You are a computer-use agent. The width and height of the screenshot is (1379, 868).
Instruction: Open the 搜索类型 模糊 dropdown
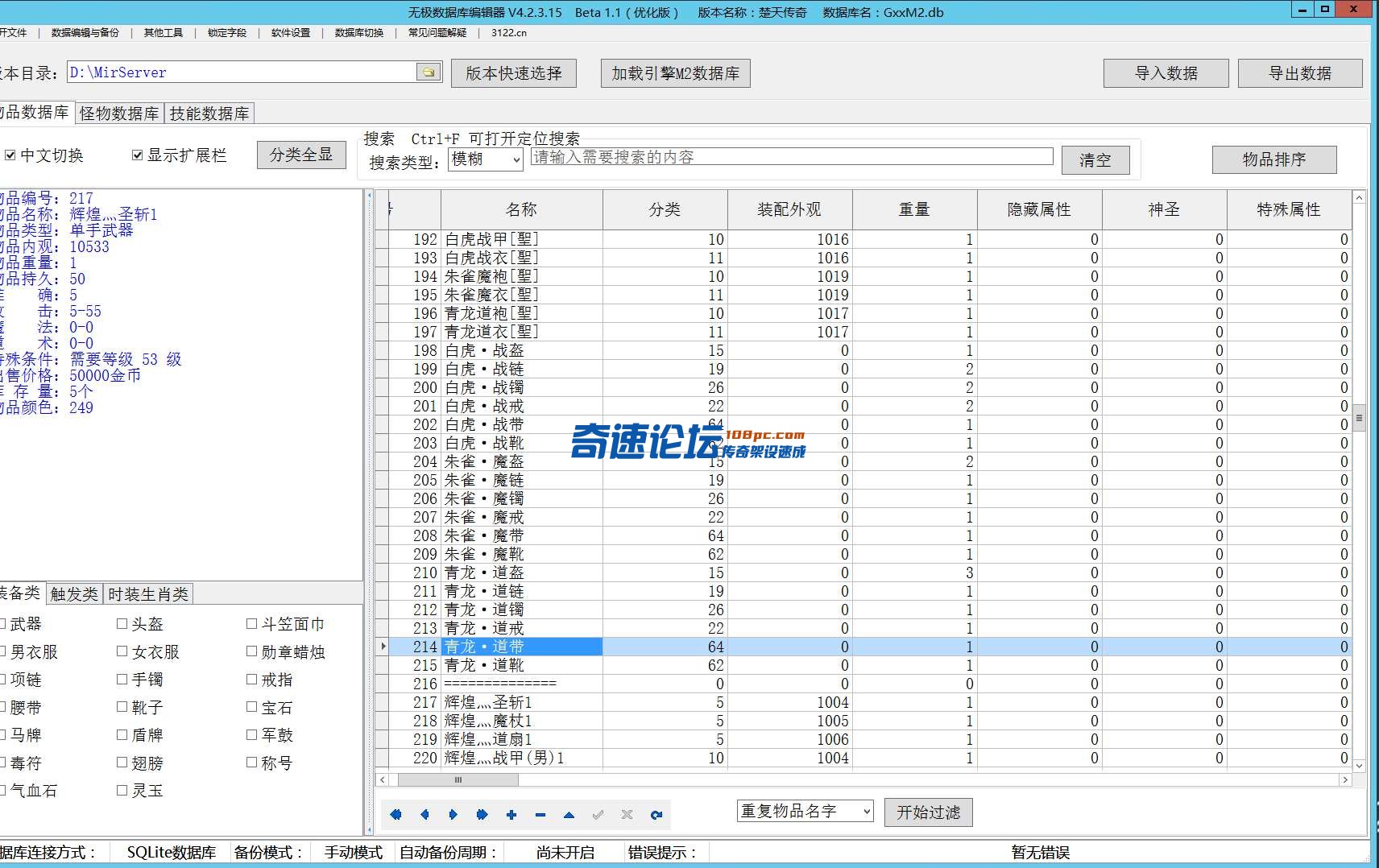[x=485, y=159]
